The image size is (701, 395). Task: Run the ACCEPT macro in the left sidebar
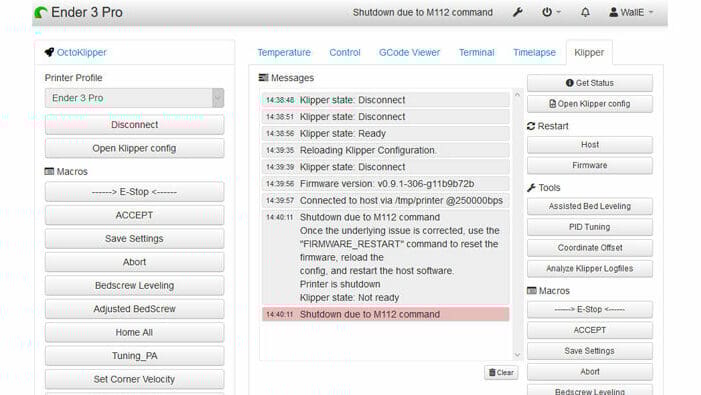(x=134, y=215)
